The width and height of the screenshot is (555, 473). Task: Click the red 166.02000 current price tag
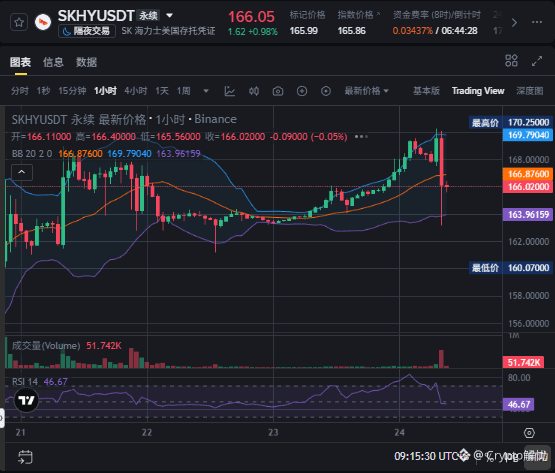528,187
